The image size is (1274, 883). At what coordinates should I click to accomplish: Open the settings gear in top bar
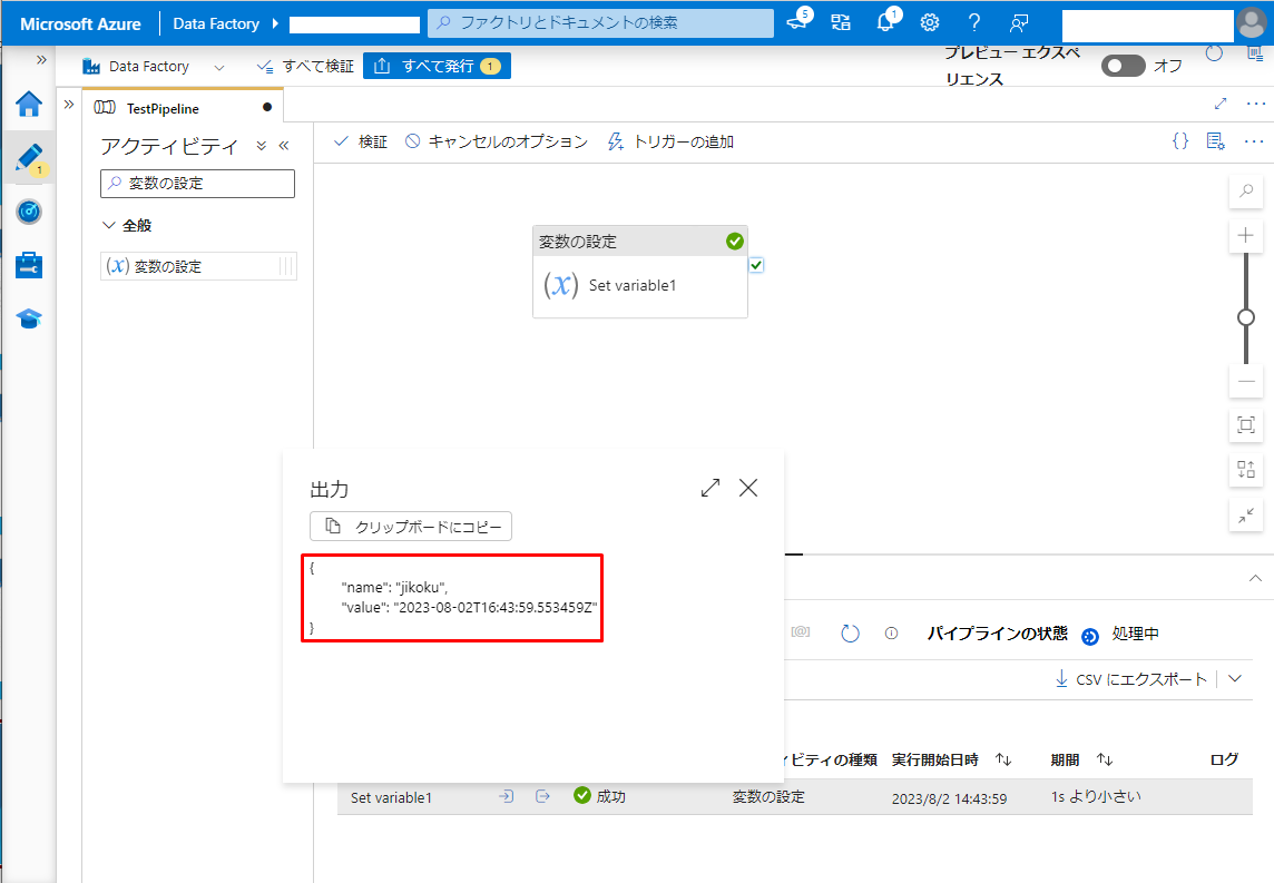coord(930,23)
